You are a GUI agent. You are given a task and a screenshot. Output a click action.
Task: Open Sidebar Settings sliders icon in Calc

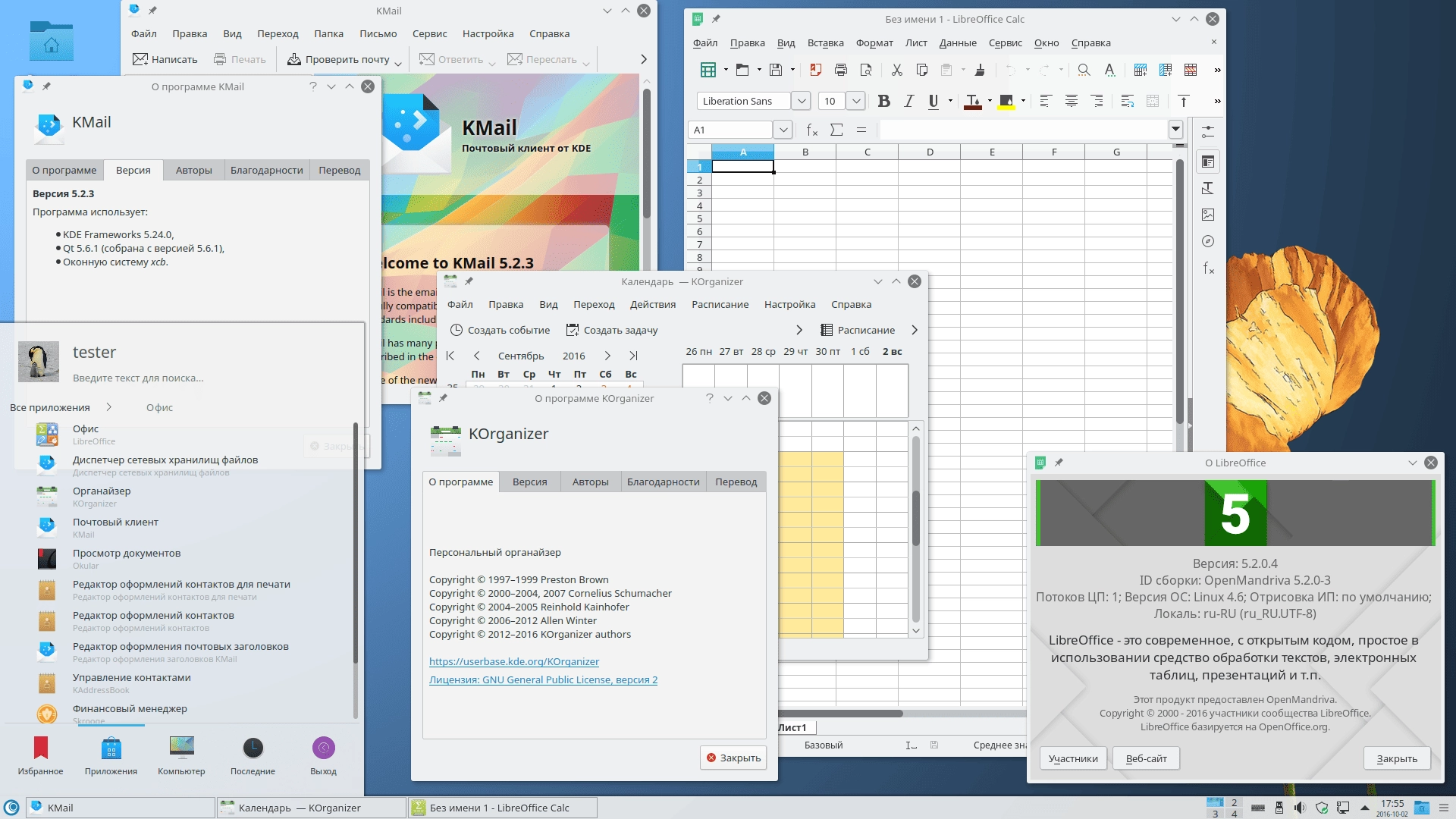click(1208, 131)
